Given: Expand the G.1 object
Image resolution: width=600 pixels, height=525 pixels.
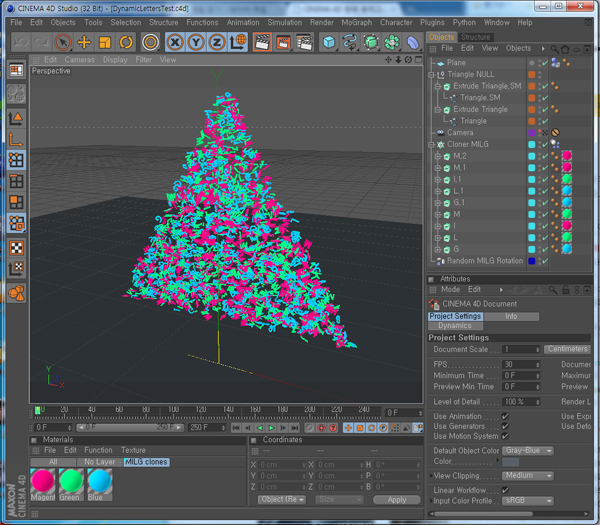Looking at the screenshot, I should pyautogui.click(x=438, y=203).
